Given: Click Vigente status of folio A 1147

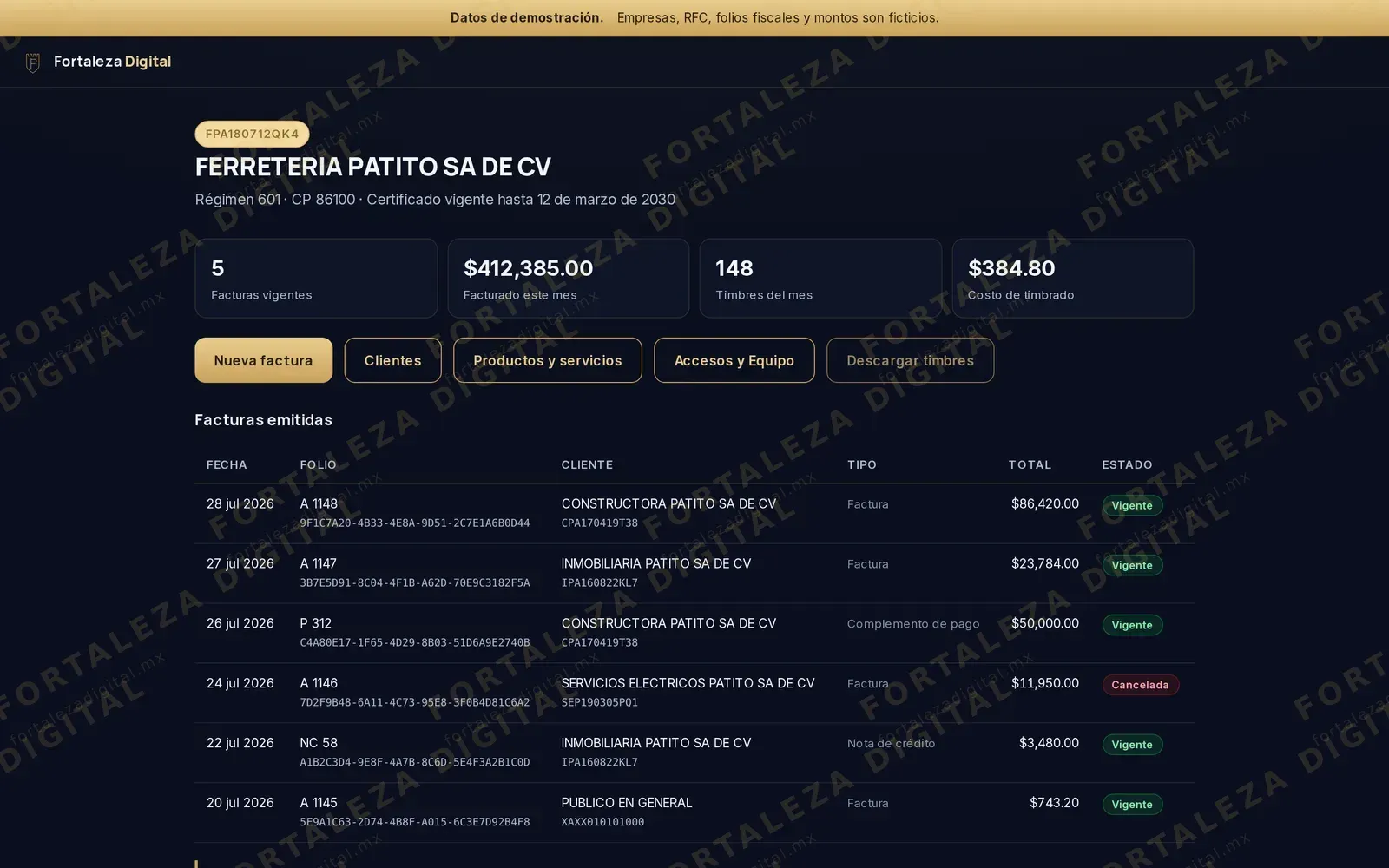Looking at the screenshot, I should point(1132,565).
